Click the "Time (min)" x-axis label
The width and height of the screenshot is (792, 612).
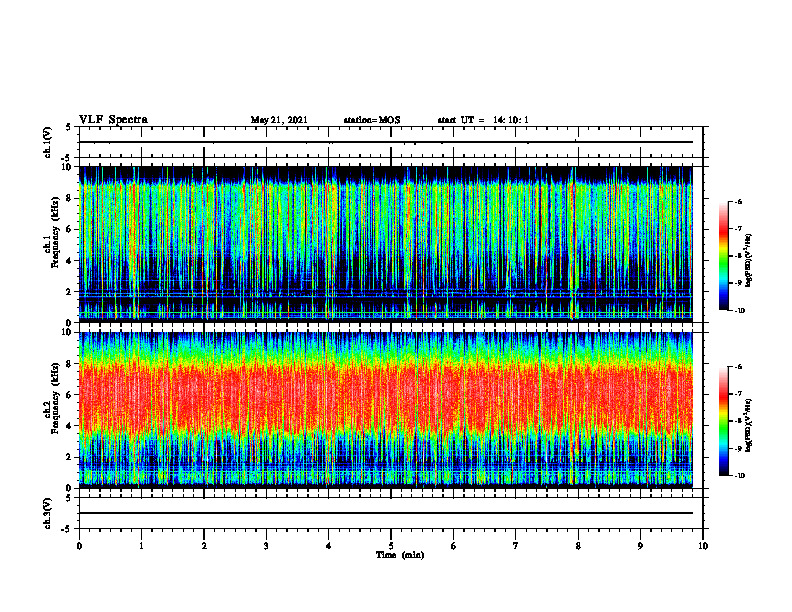(400, 555)
